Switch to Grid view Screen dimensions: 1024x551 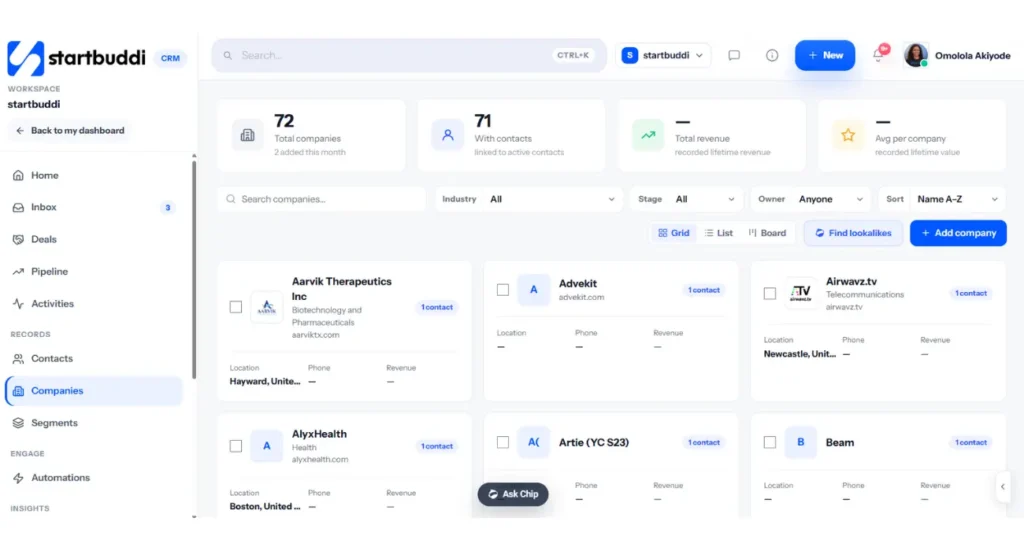pos(674,233)
